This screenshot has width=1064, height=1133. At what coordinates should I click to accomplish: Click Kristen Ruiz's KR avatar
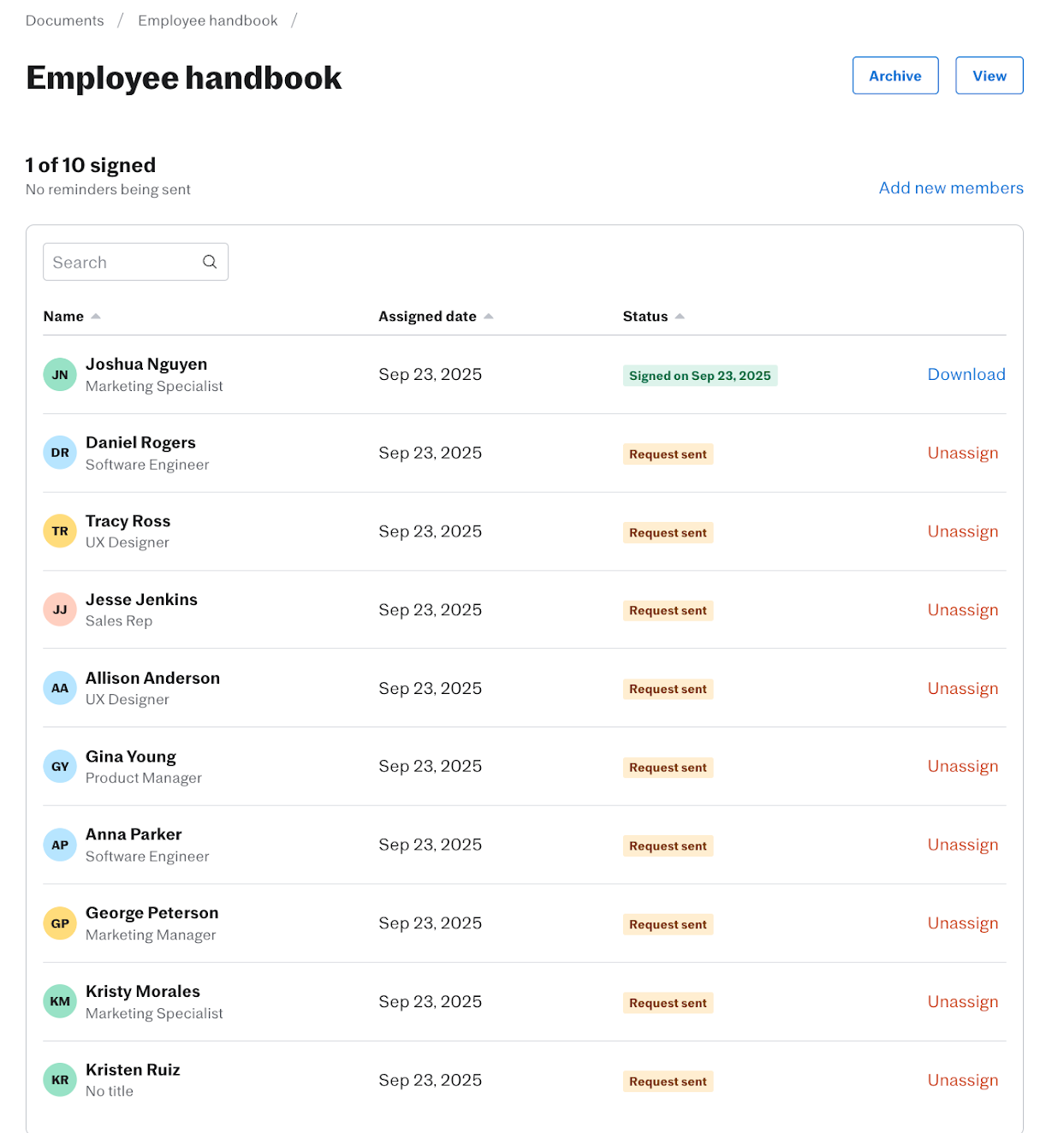coord(60,1080)
